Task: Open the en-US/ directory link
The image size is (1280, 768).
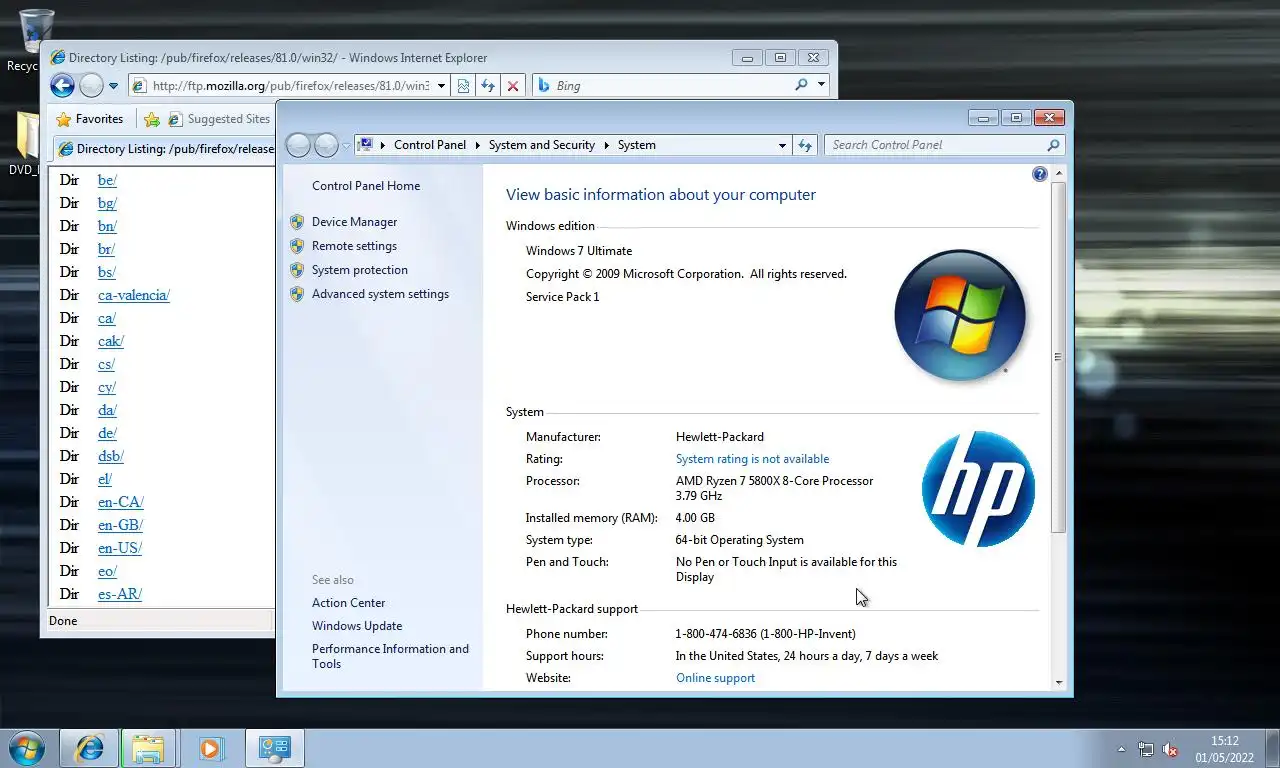Action: [120, 548]
